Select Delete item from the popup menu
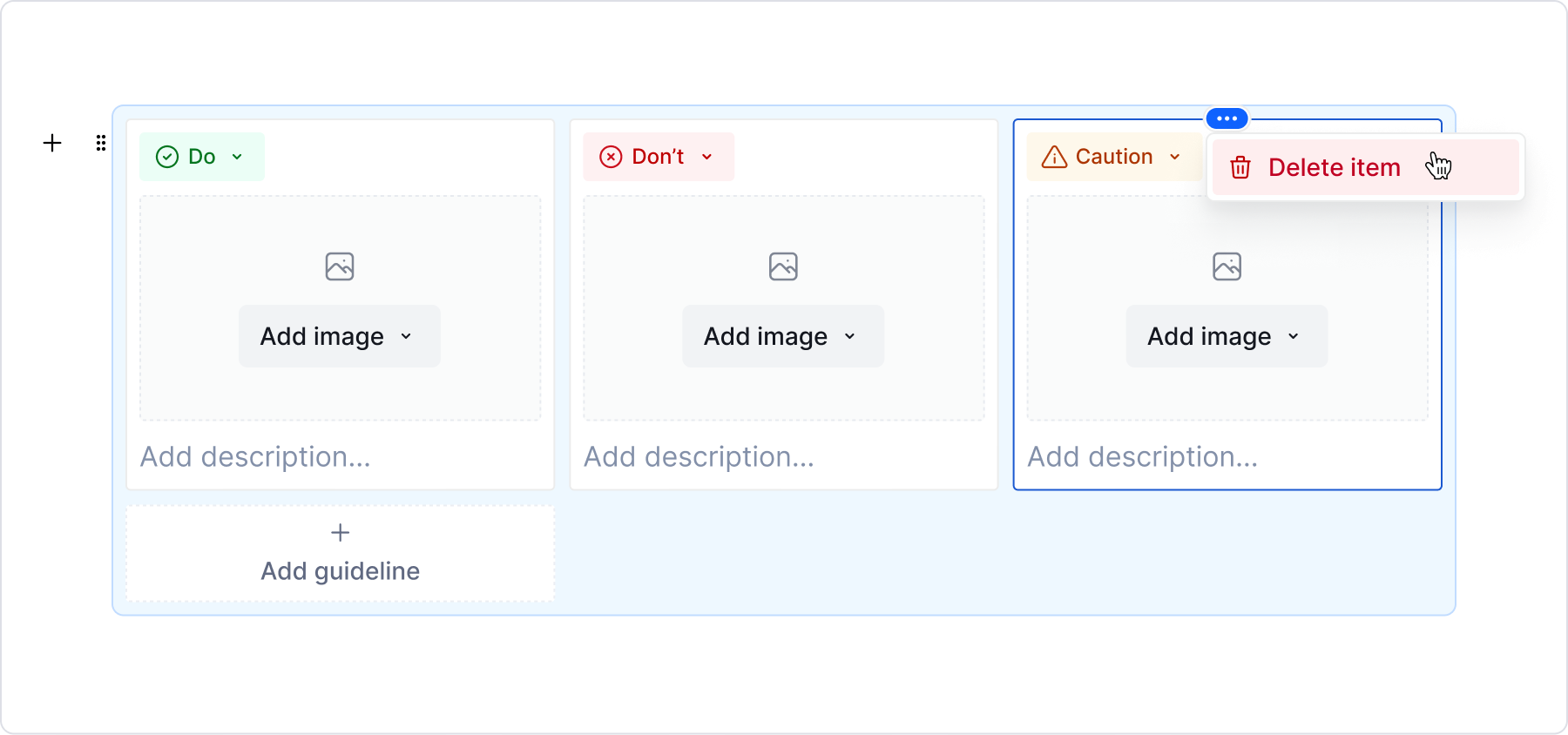Screen dimensions: 1568x735 click(1335, 167)
